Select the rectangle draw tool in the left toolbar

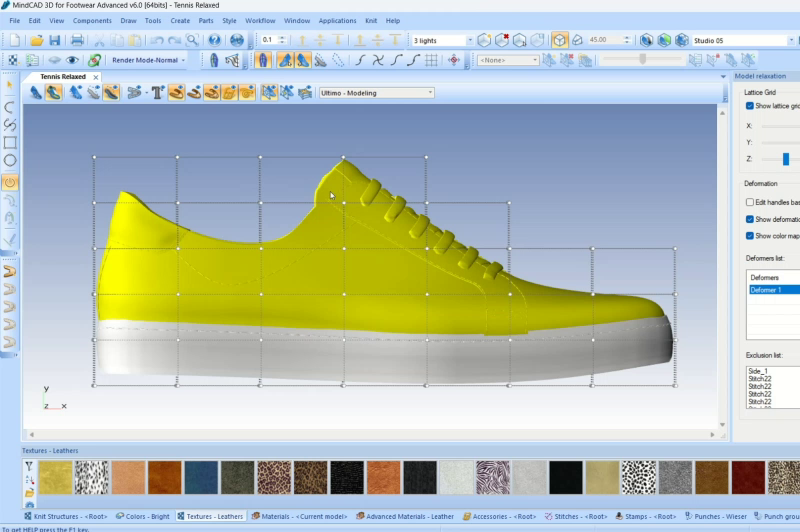tap(10, 142)
